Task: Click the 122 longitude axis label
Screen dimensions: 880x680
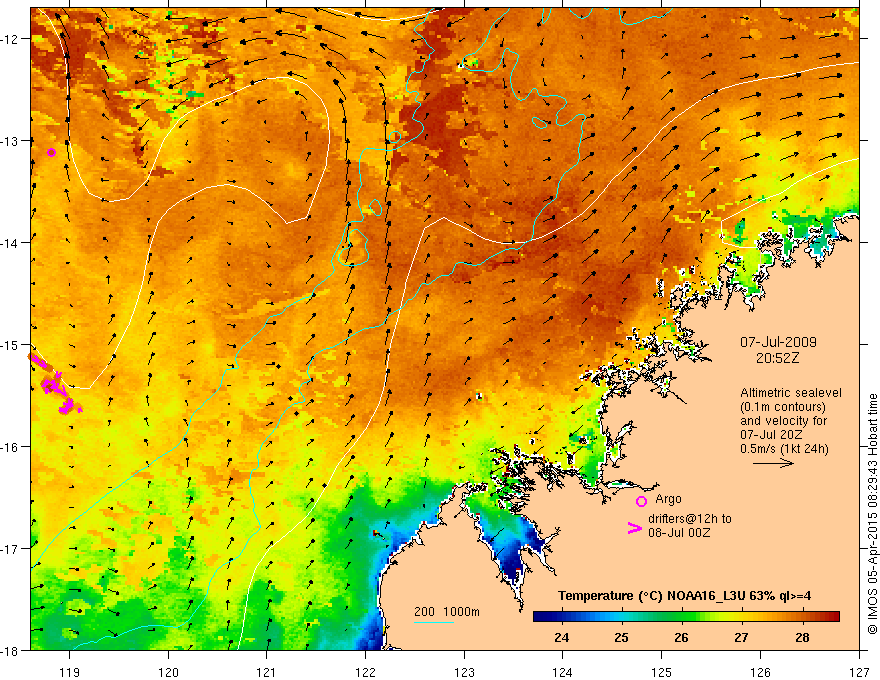Action: click(x=365, y=672)
